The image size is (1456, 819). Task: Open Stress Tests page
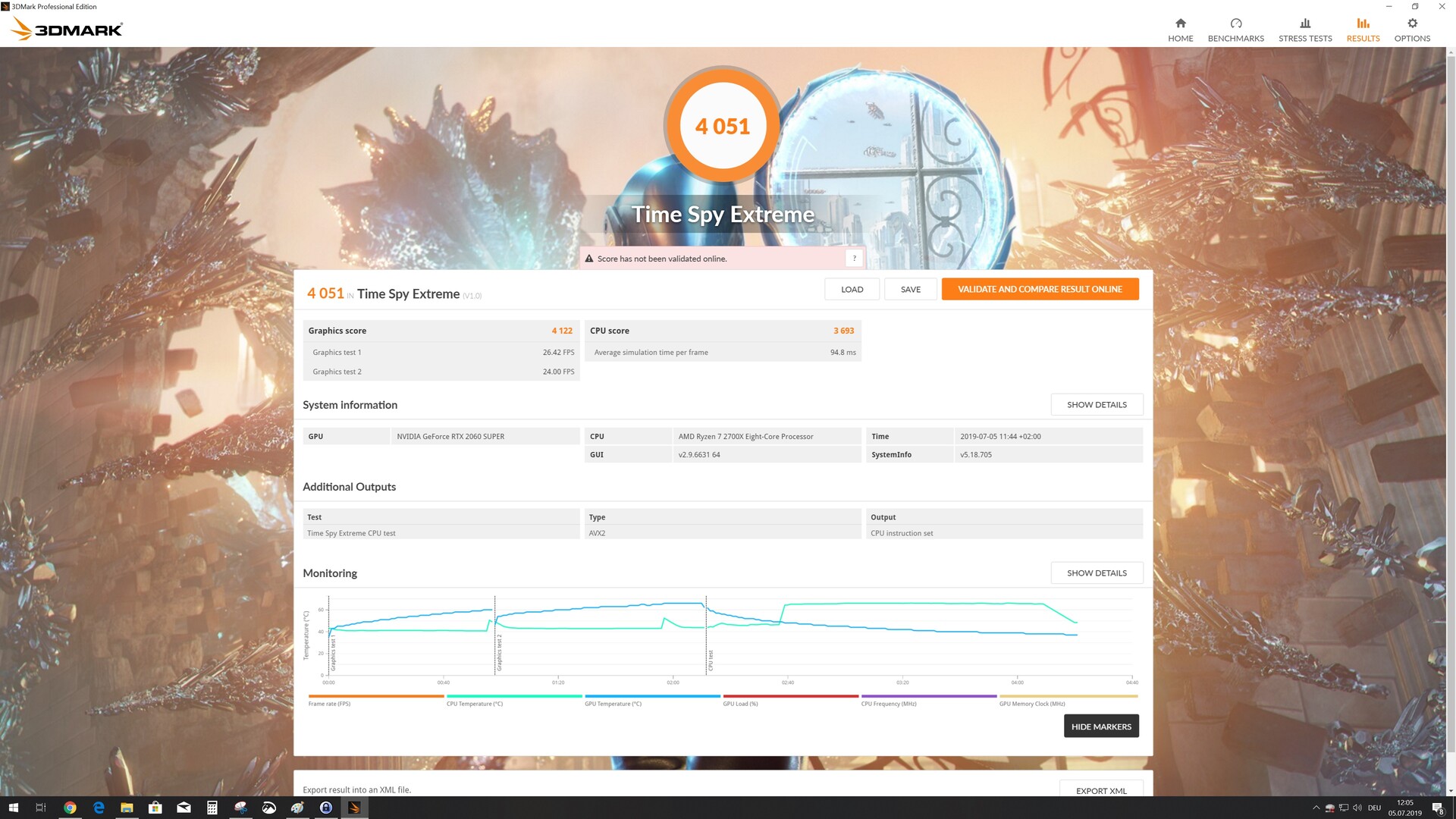(1304, 30)
